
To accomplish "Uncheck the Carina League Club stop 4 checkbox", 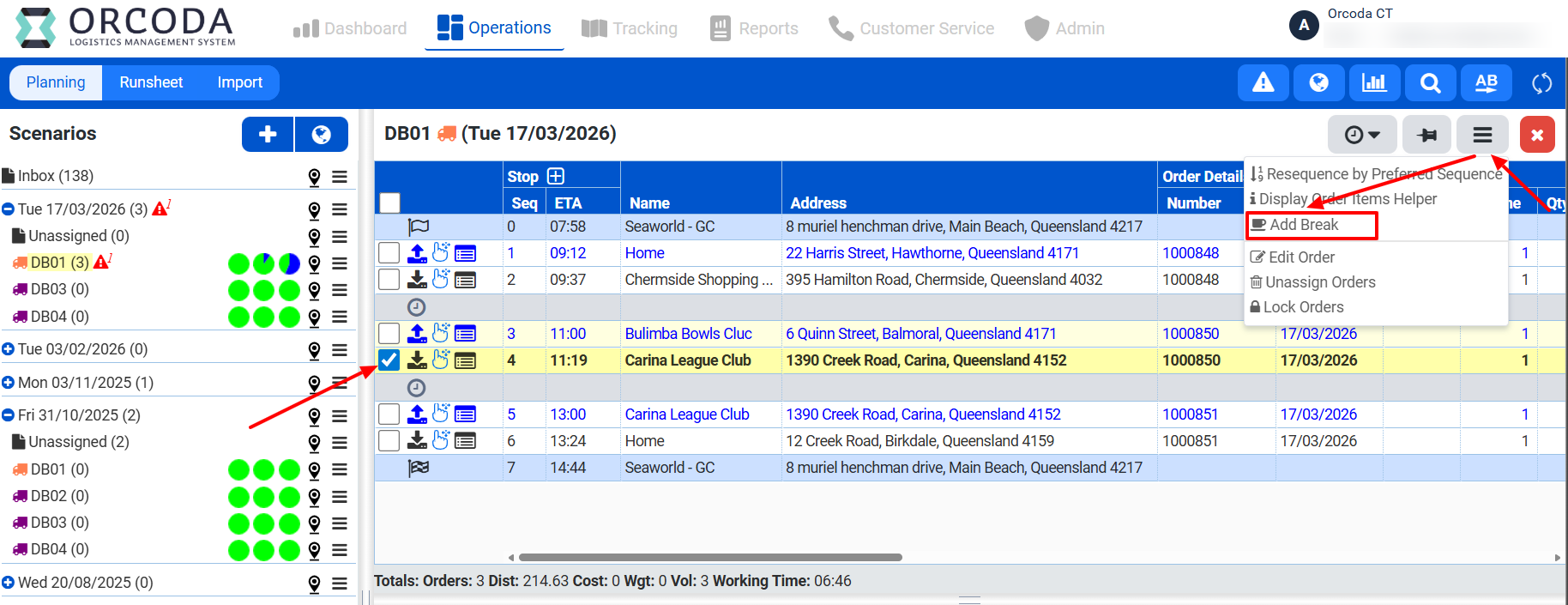I will 389,360.
